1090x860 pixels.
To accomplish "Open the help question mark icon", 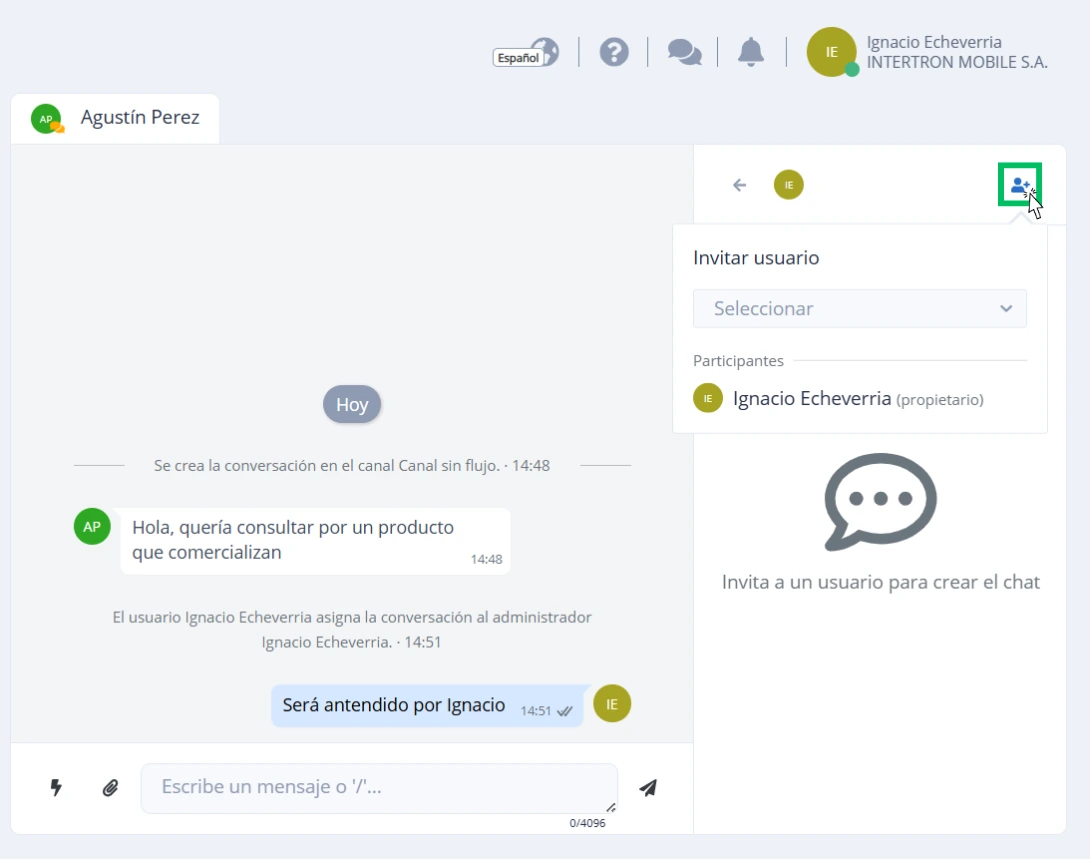I will (x=614, y=52).
